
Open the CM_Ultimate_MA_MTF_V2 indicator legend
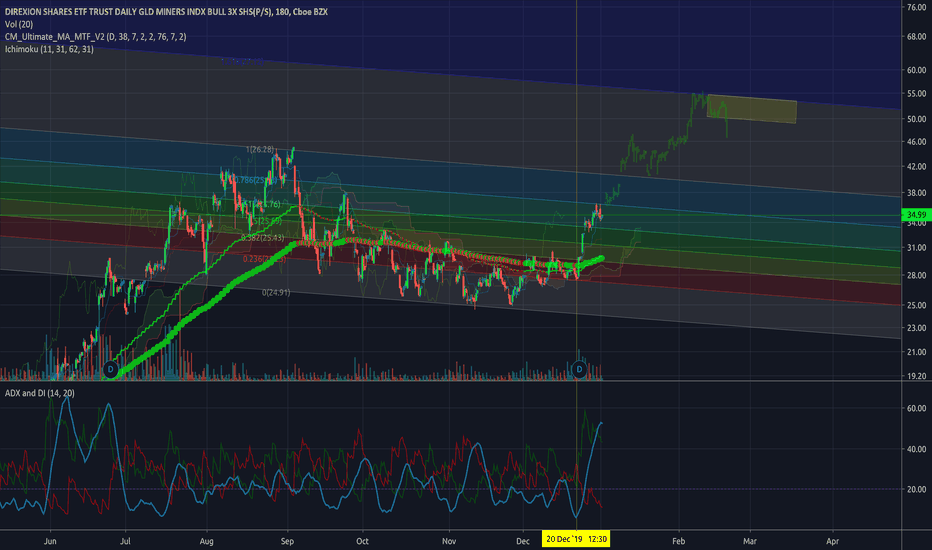(95, 36)
